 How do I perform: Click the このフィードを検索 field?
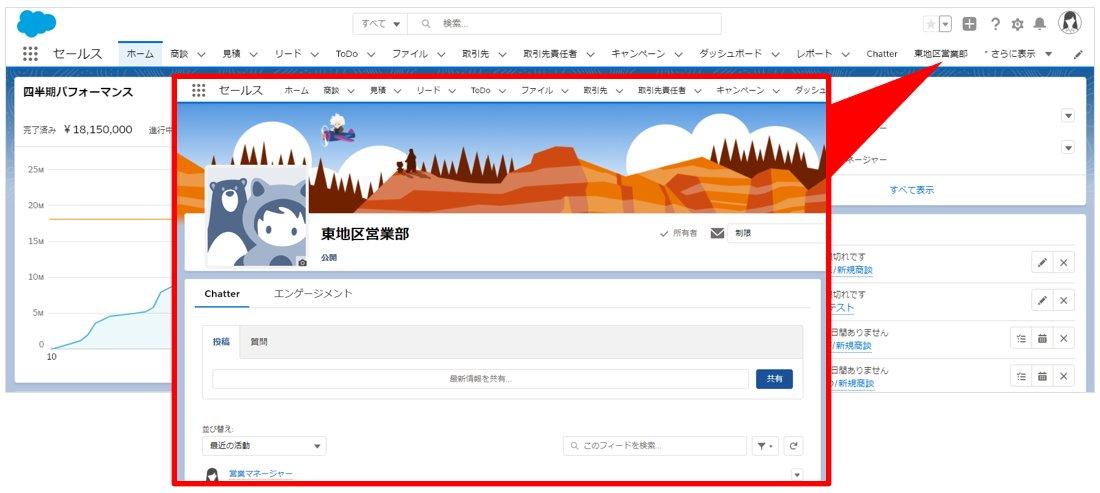coord(655,446)
